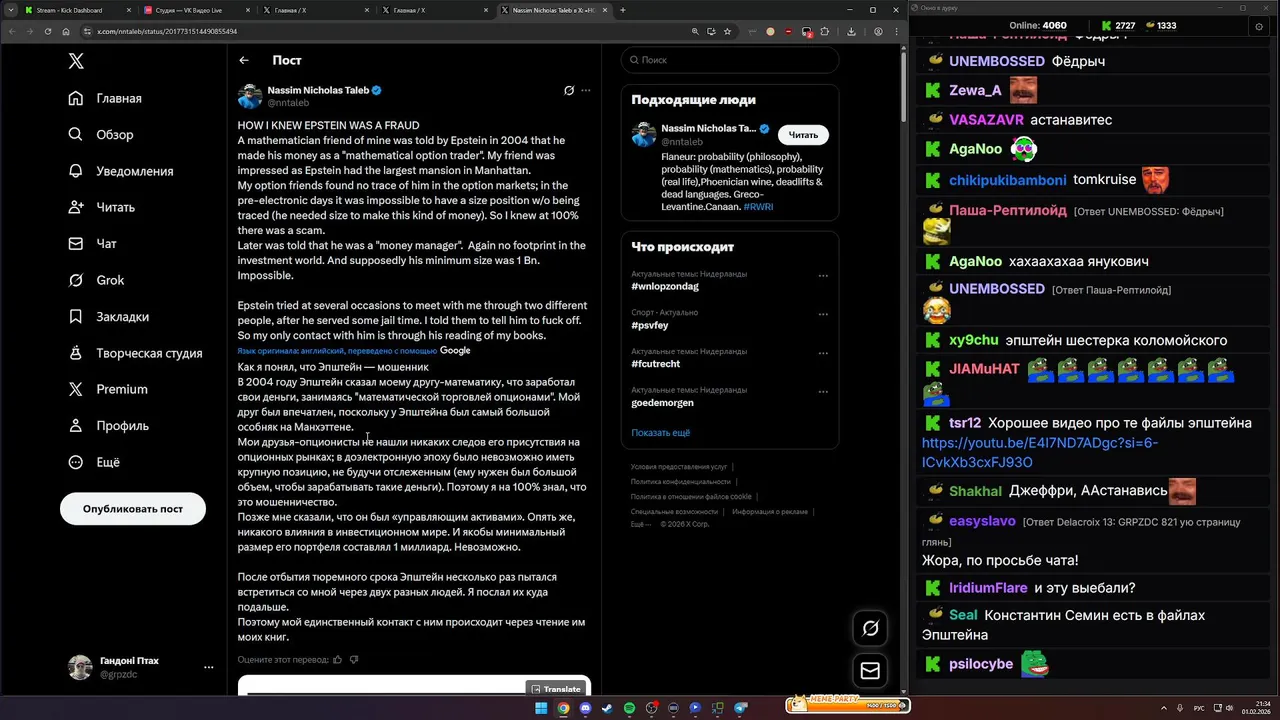1280x720 pixels.
Task: Open more options for #wnlopzondag trend
Action: tap(823, 276)
